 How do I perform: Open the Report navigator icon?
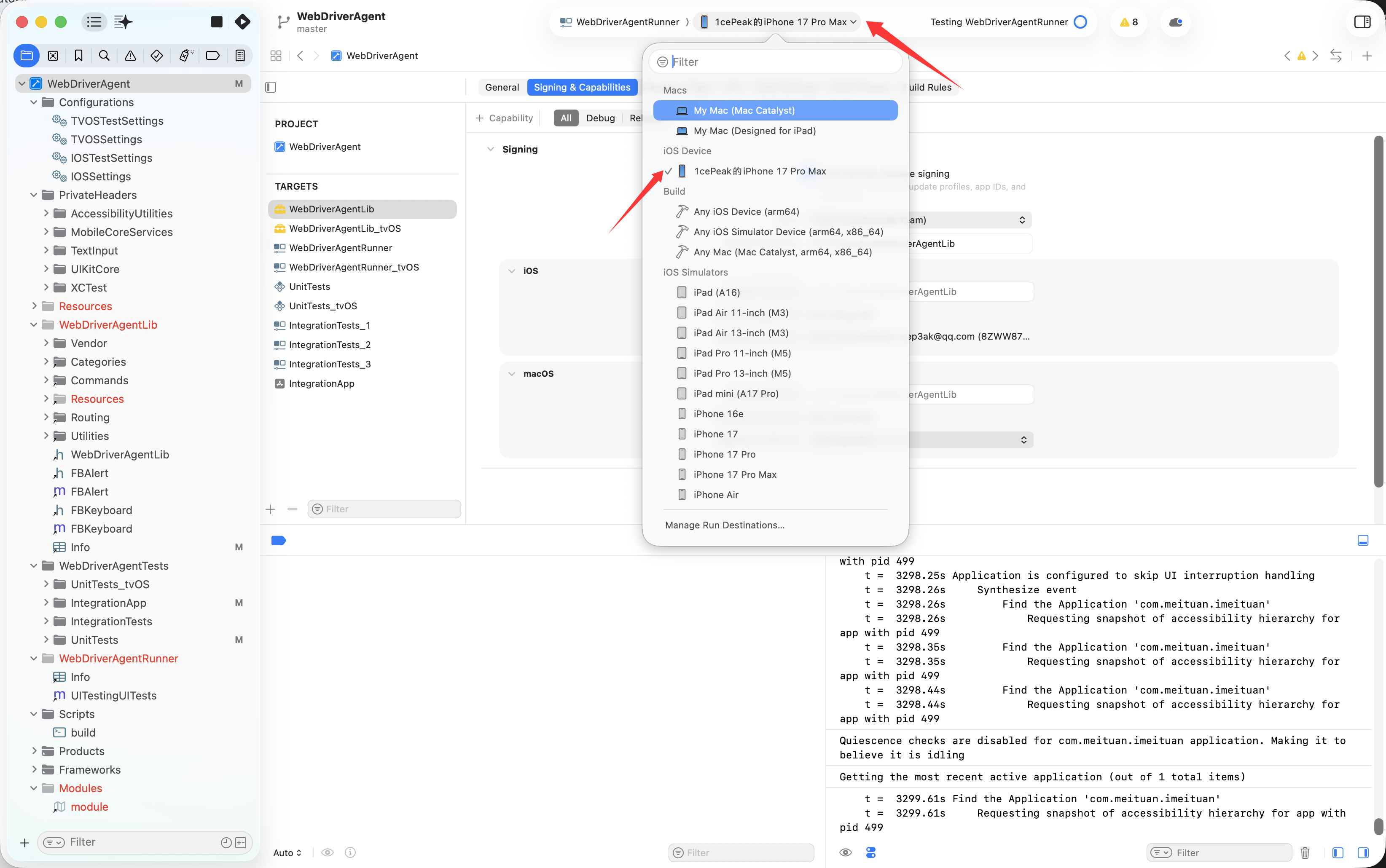[240, 56]
